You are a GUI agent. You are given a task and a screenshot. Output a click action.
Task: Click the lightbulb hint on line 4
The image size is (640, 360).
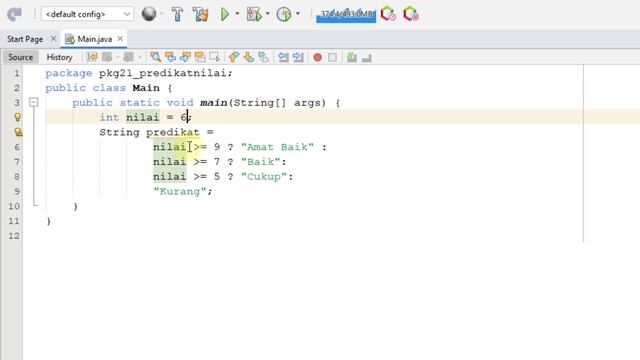click(x=17, y=118)
